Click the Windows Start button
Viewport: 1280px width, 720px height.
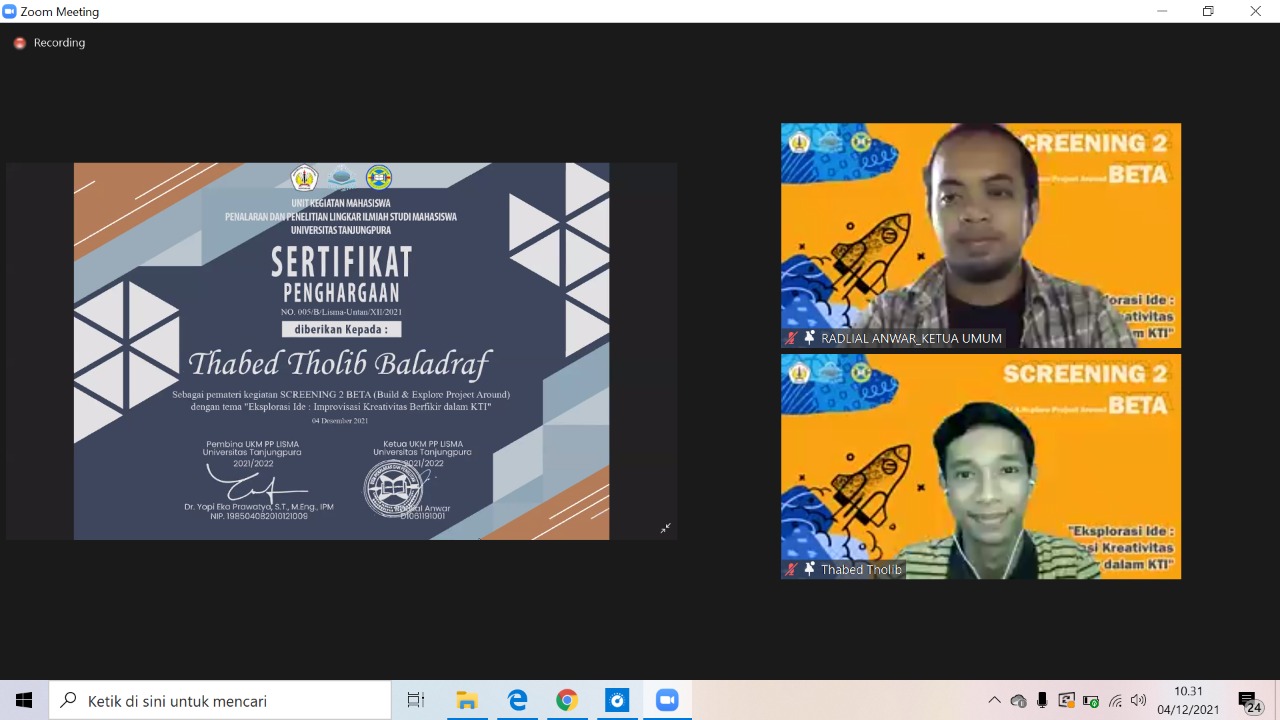[x=24, y=701]
